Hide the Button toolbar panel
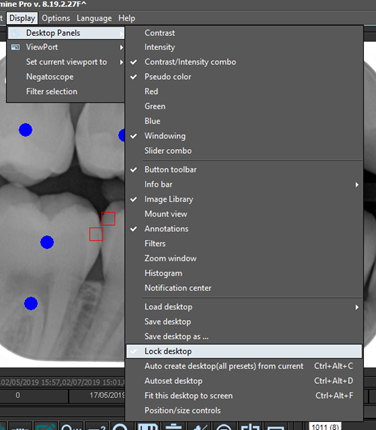 click(x=244, y=170)
